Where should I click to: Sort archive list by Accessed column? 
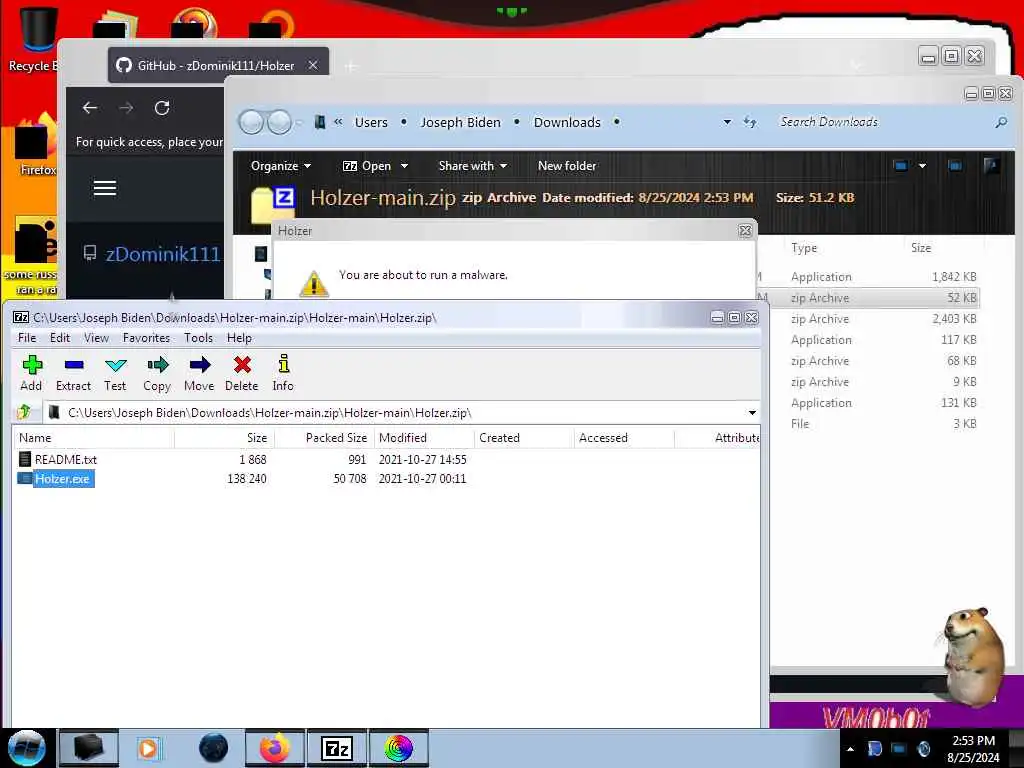624,438
